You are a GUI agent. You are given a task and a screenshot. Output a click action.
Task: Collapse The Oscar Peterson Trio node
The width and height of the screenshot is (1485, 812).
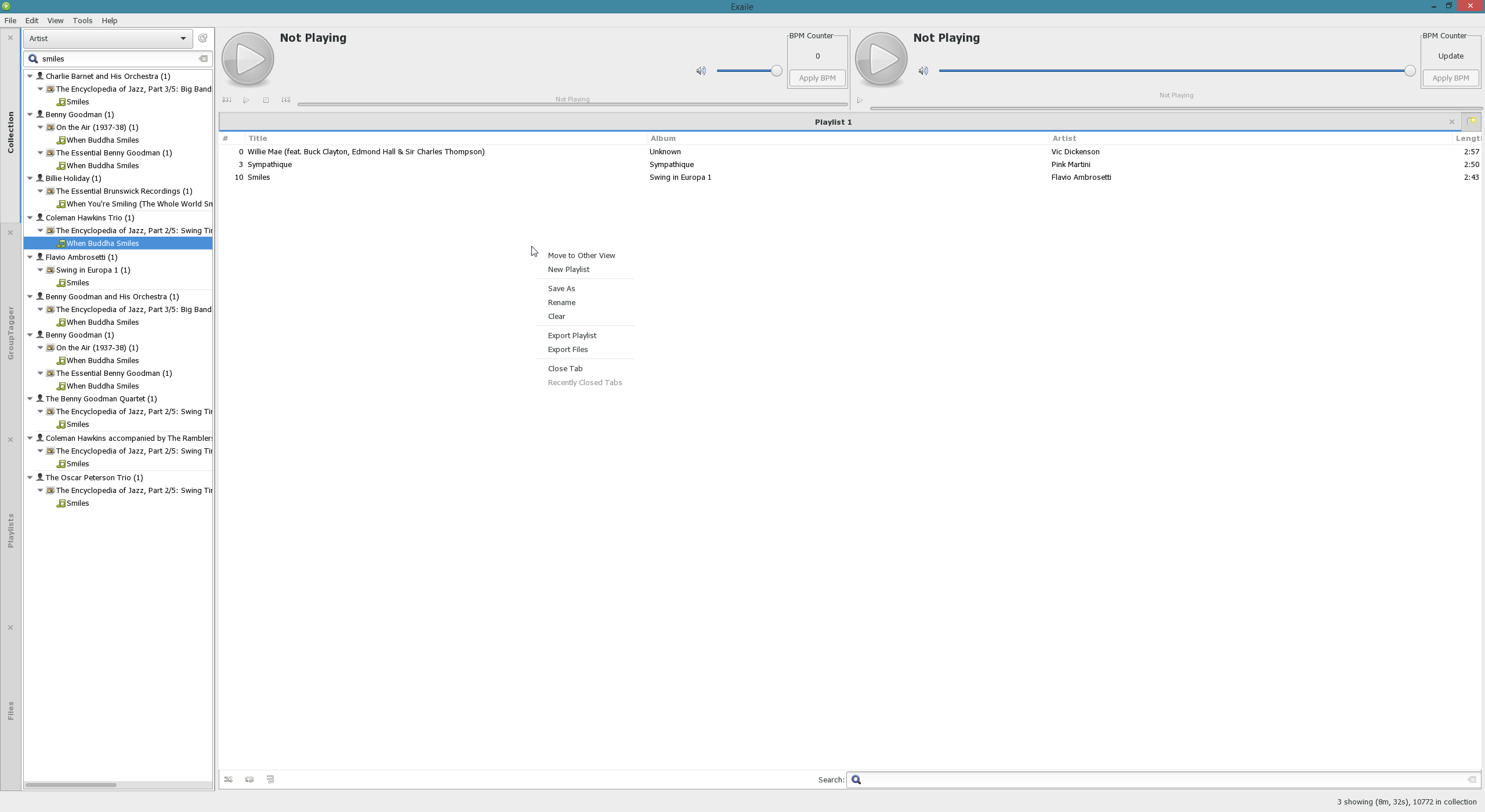click(30, 477)
